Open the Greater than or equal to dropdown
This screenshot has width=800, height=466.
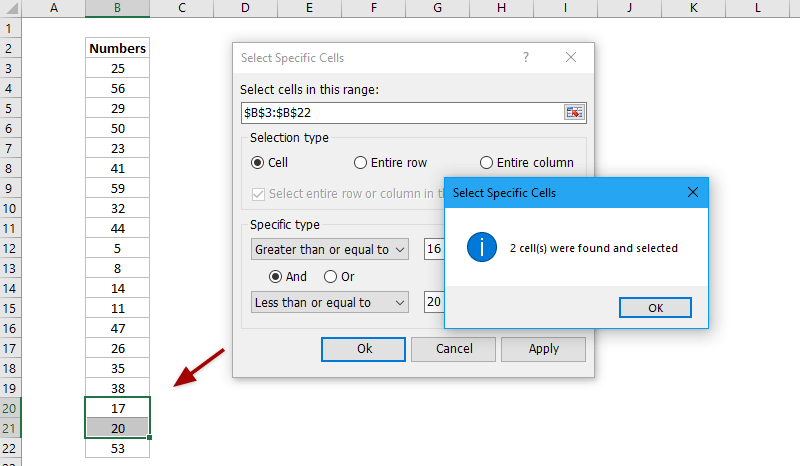[330, 250]
